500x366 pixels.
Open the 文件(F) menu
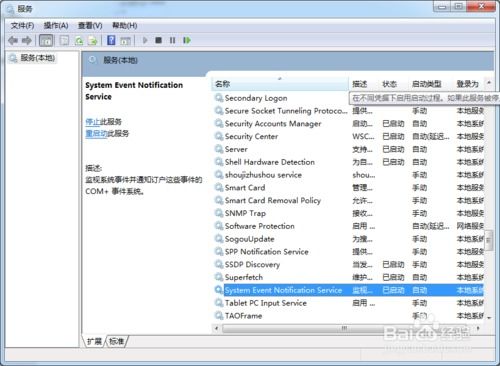(22, 26)
